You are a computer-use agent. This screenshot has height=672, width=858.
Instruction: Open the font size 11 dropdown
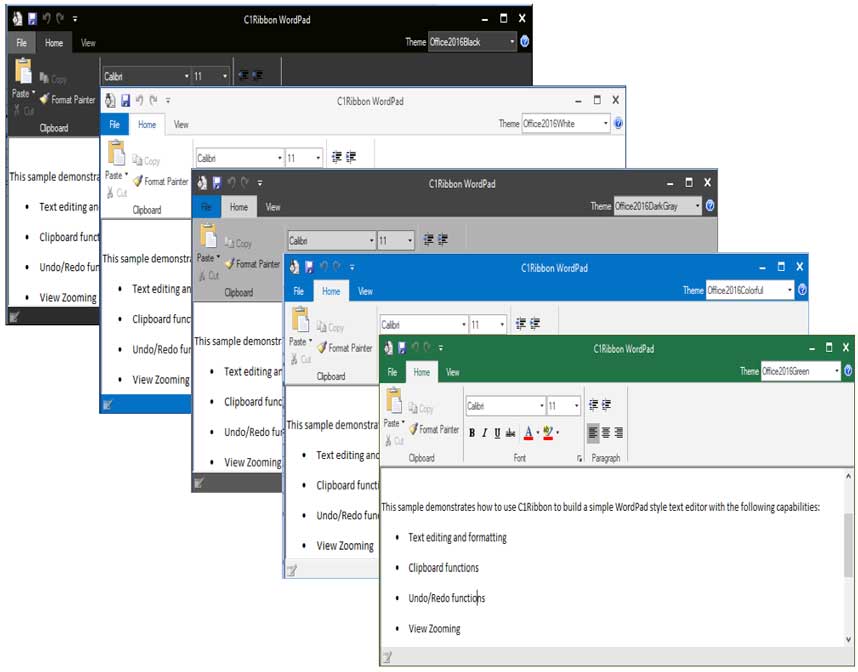tap(576, 406)
